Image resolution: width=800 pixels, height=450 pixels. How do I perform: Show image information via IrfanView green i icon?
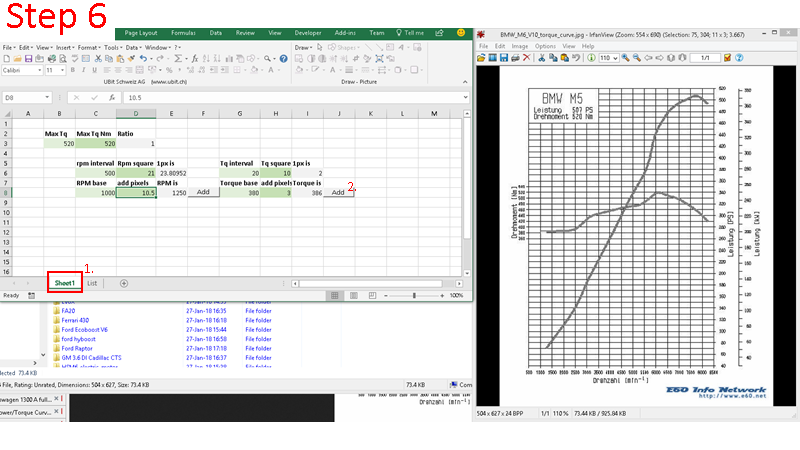591,58
